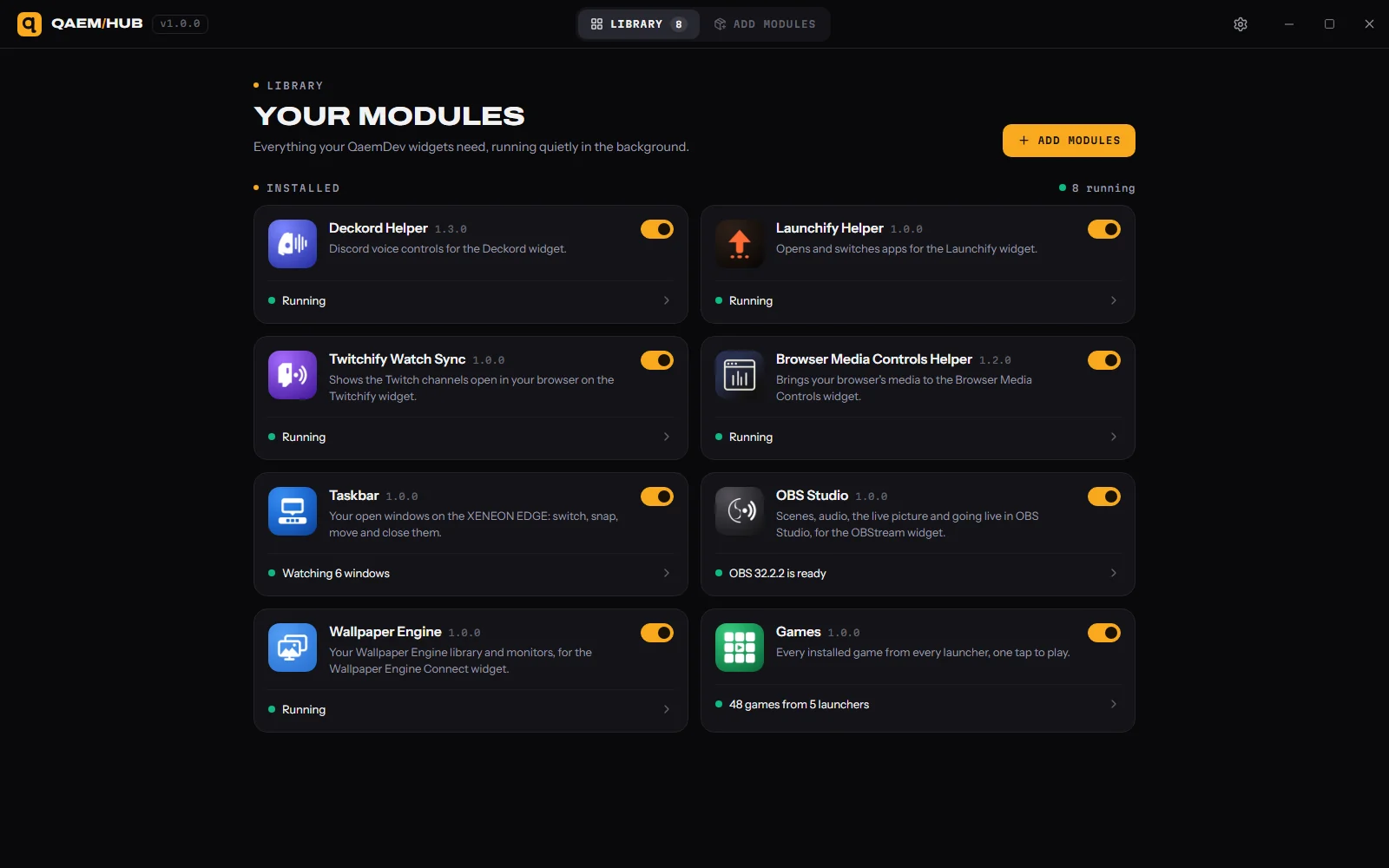Switch off the Wallpaper Engine module
Viewport: 1389px width, 868px height.
point(657,633)
